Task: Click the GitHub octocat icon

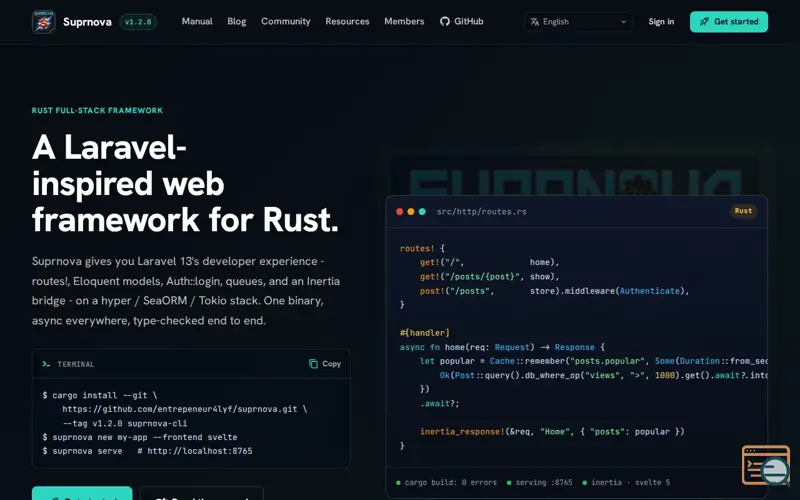Action: (445, 21)
